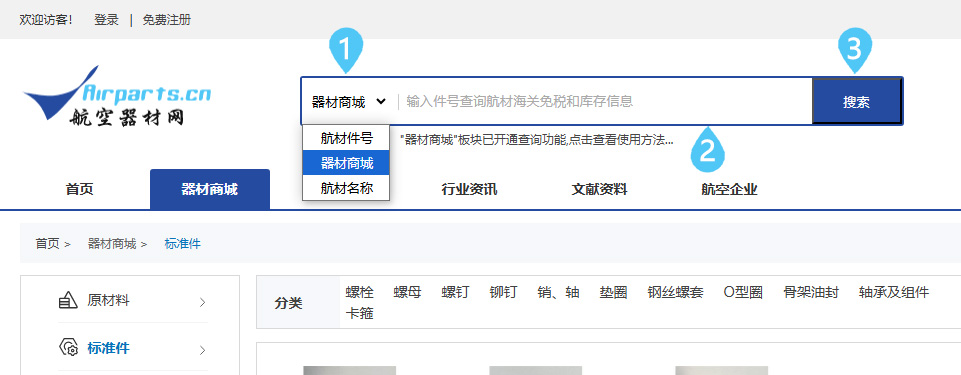961x375 pixels.
Task: Open the 行业资讯 navigation tab
Action: point(469,189)
